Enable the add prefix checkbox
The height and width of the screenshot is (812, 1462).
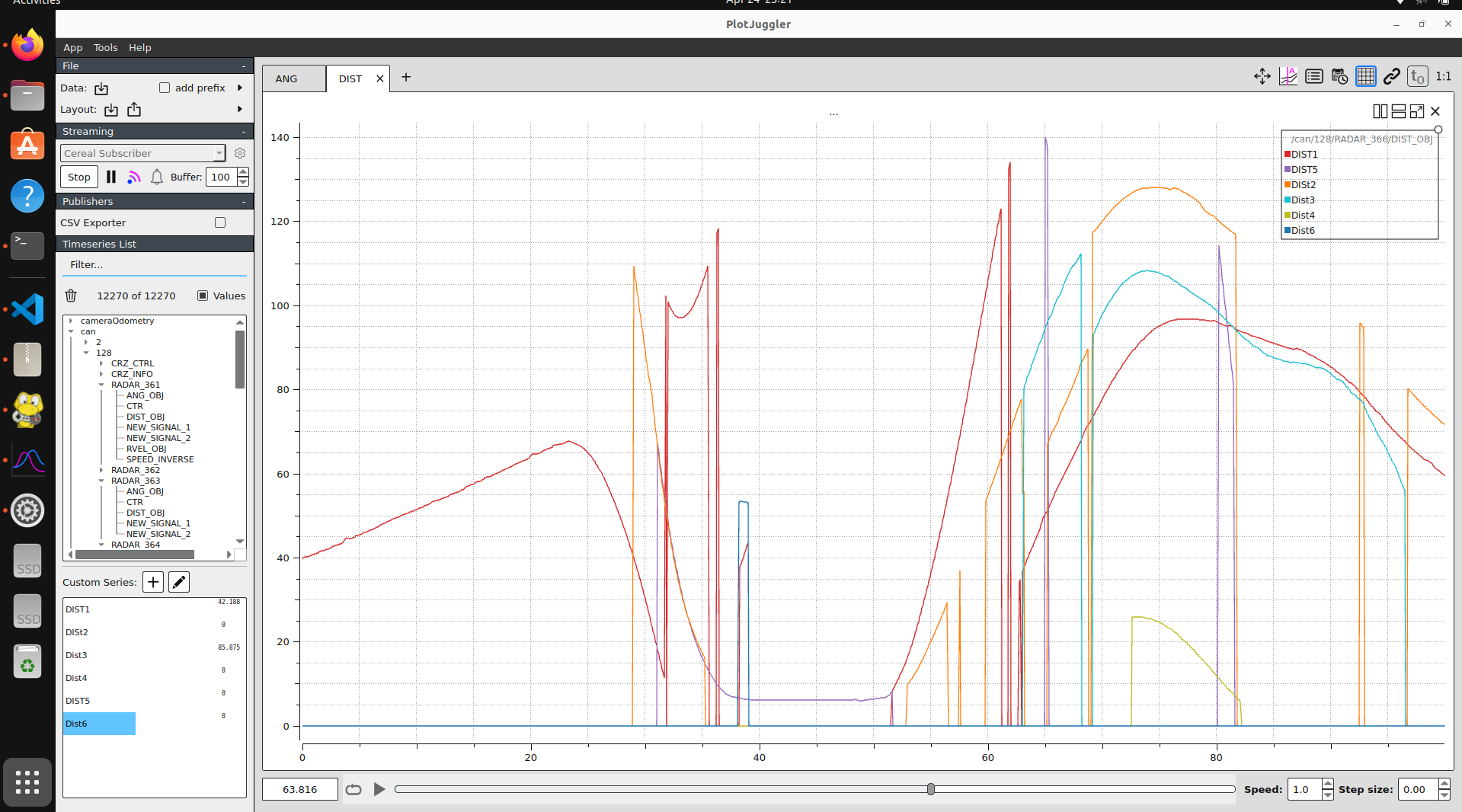164,88
